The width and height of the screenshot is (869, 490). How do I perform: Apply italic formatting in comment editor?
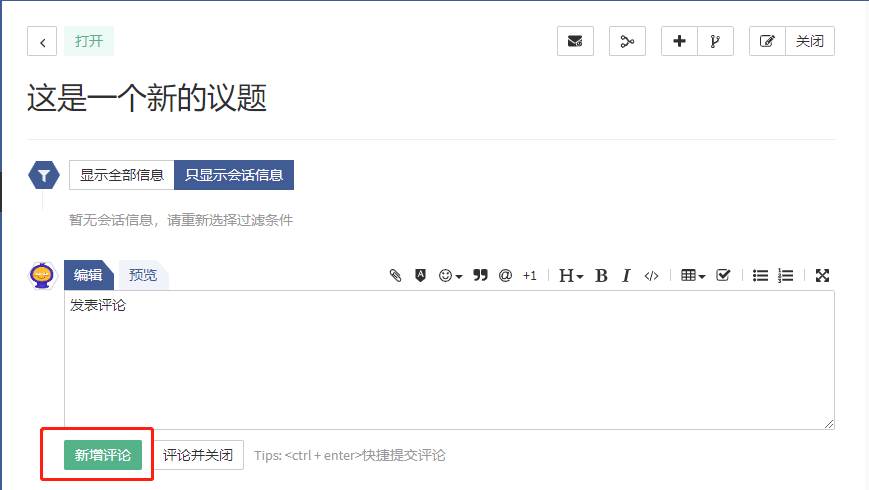(626, 276)
